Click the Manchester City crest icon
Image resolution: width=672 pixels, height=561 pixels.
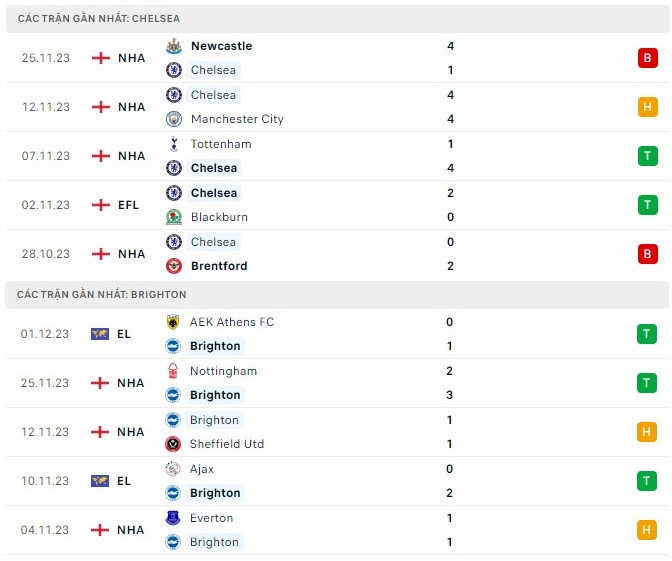click(x=174, y=119)
